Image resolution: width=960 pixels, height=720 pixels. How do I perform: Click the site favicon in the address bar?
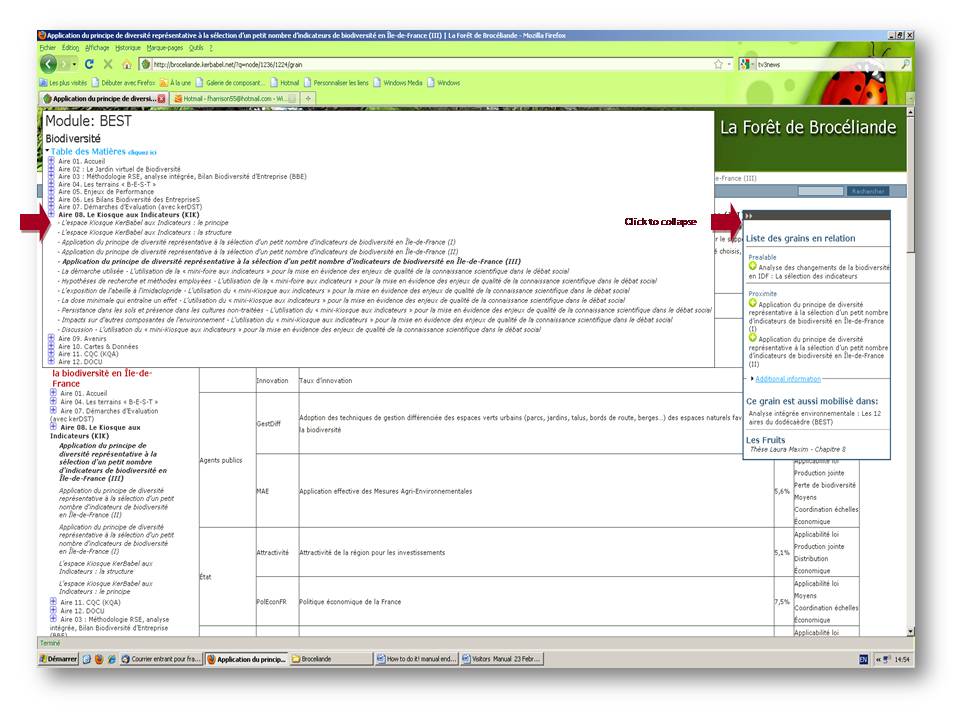point(146,64)
